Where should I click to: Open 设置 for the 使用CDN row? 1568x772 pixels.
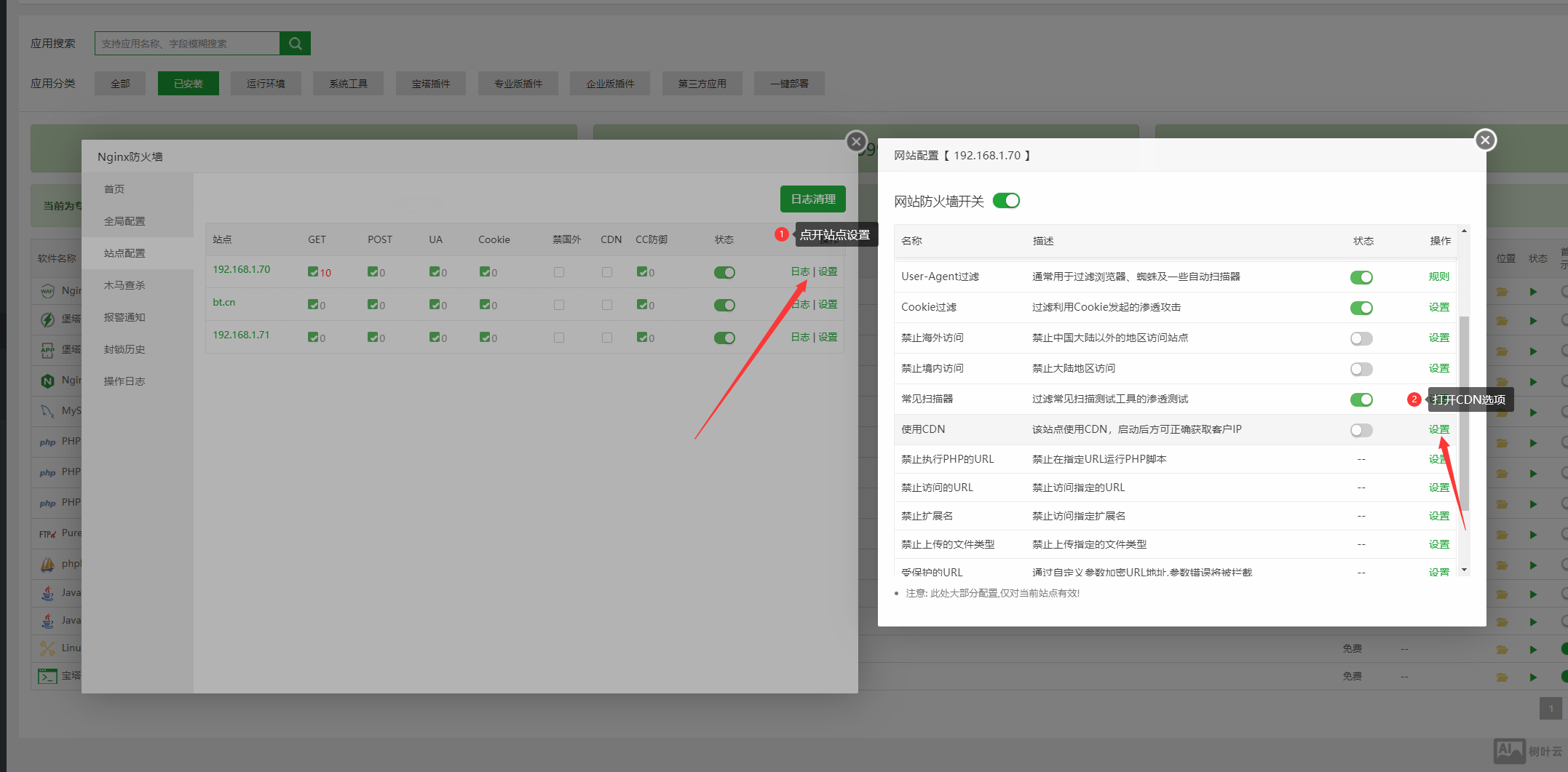[1438, 429]
